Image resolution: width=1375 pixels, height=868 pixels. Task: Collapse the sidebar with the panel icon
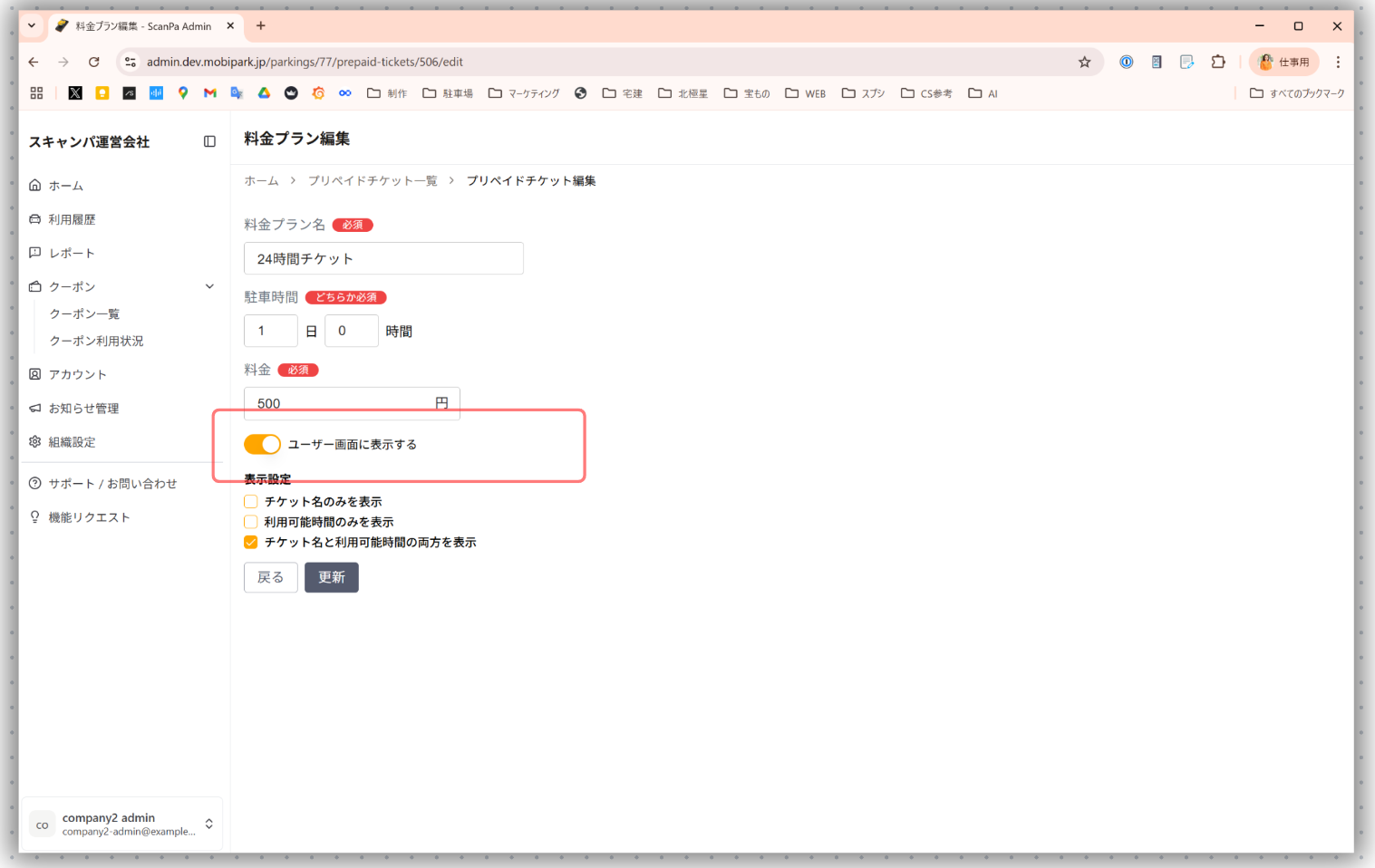209,141
